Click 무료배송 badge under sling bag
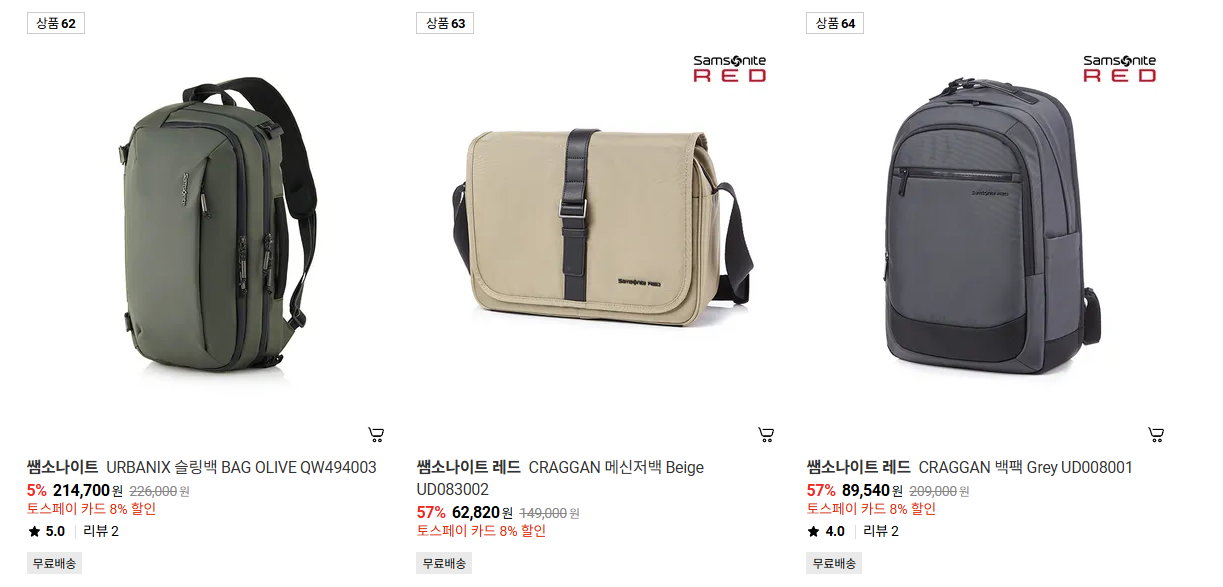1223x587 pixels. tap(54, 563)
